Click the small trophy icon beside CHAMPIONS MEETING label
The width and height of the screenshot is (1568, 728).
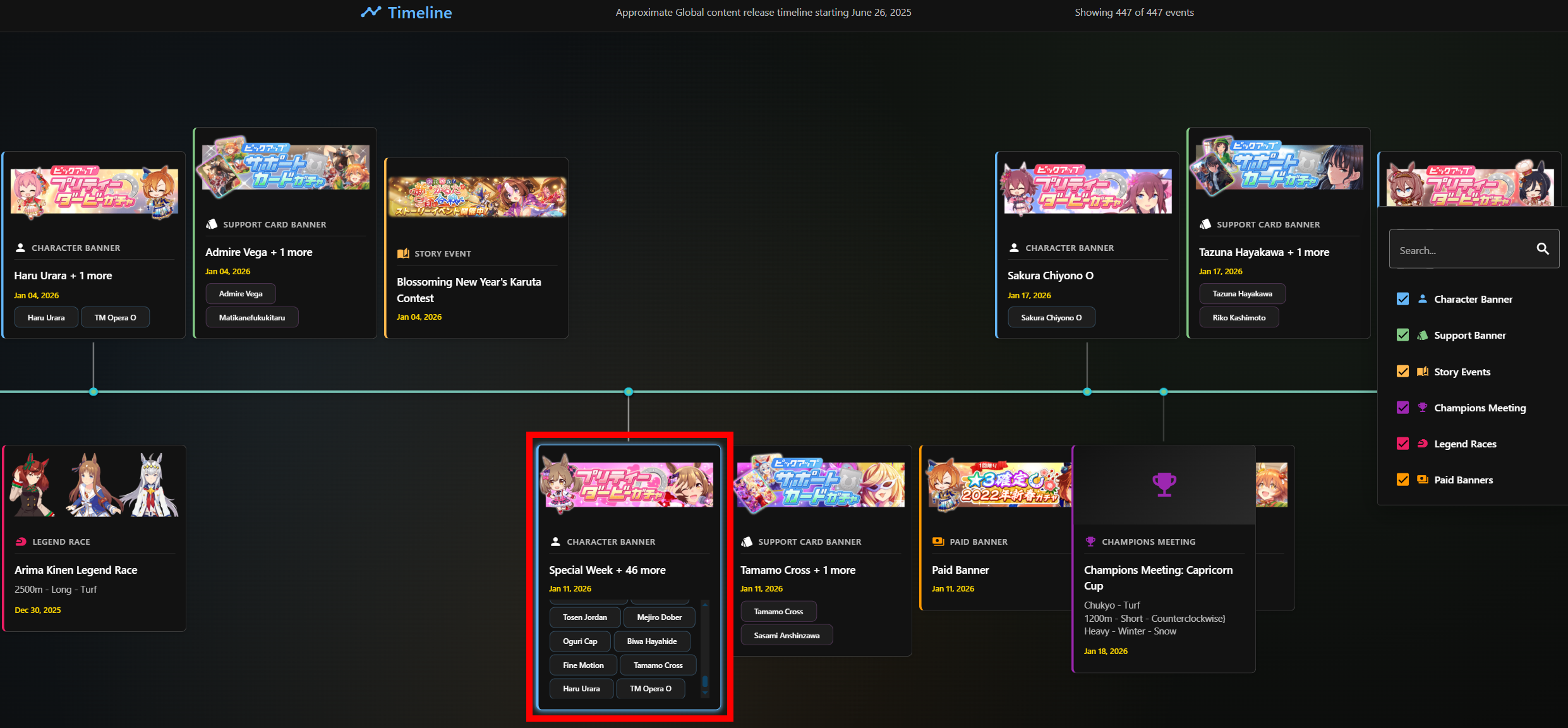pos(1090,542)
